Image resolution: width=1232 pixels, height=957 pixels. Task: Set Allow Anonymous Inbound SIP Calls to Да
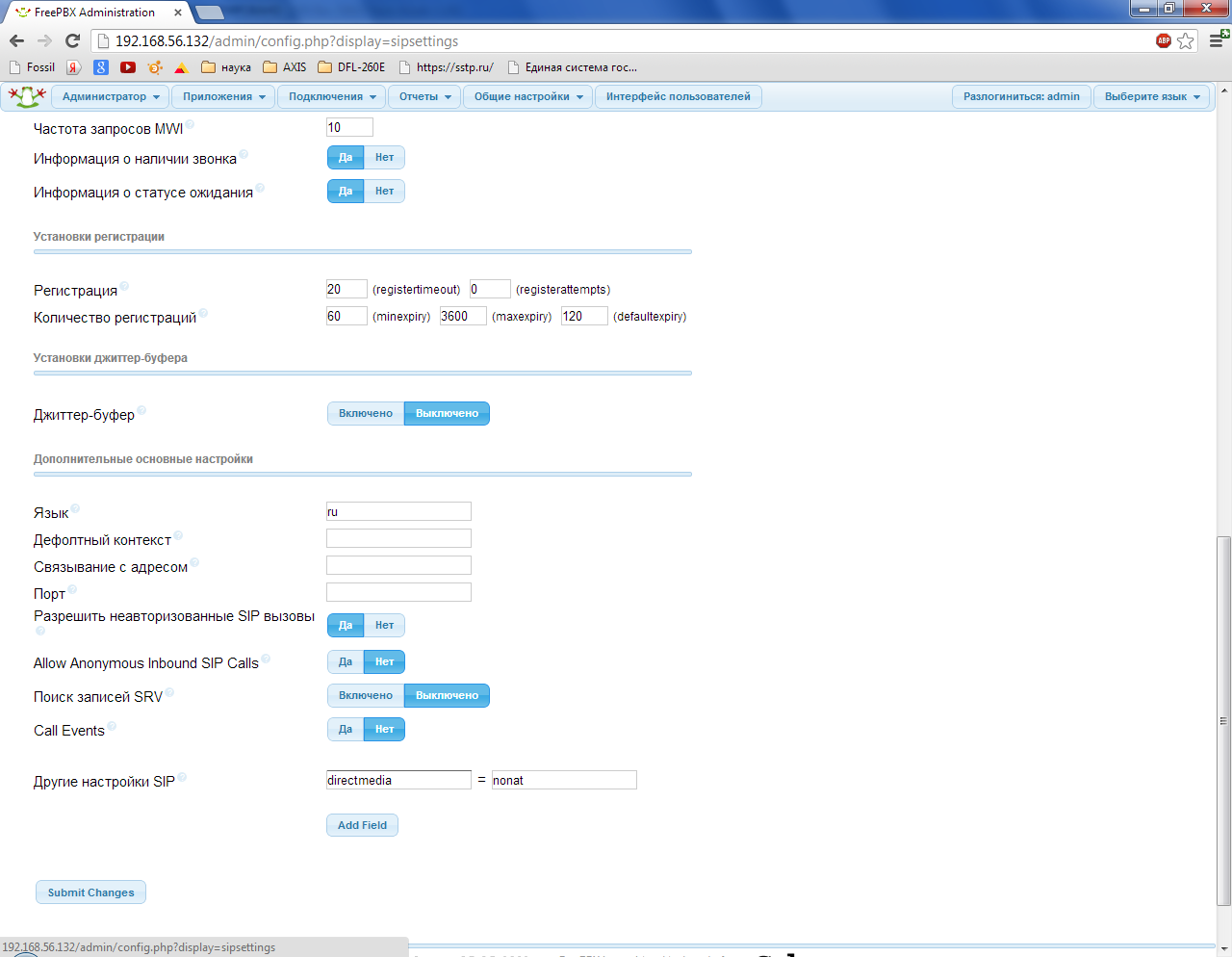click(x=346, y=662)
